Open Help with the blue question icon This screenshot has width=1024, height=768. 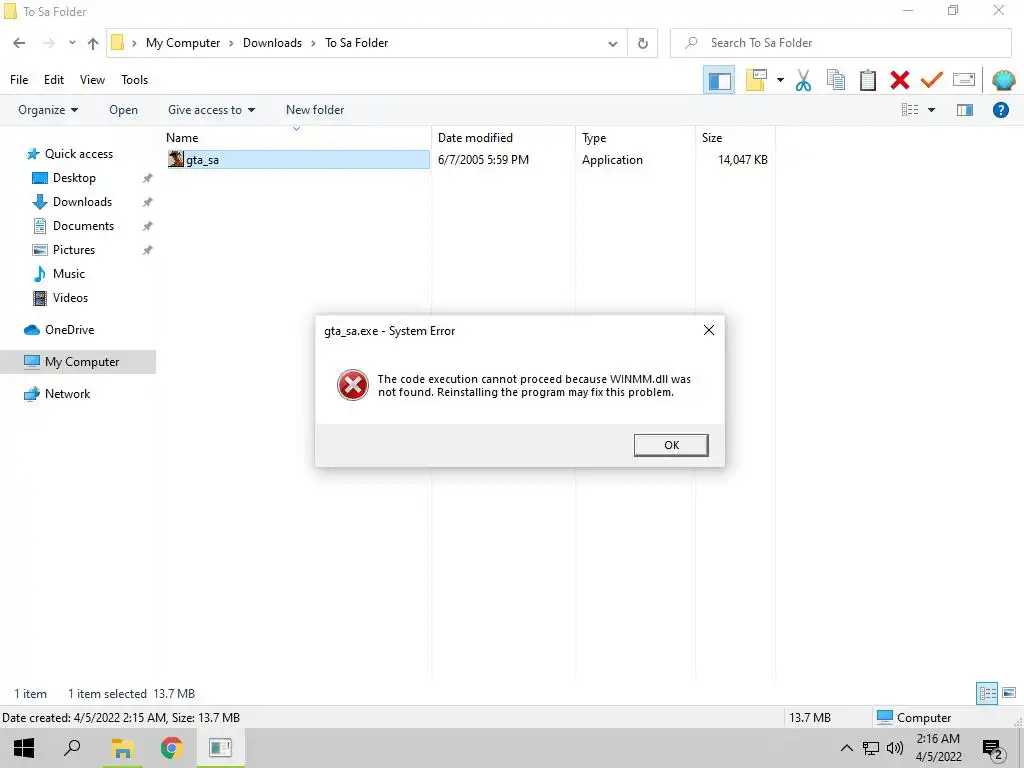[1000, 110]
